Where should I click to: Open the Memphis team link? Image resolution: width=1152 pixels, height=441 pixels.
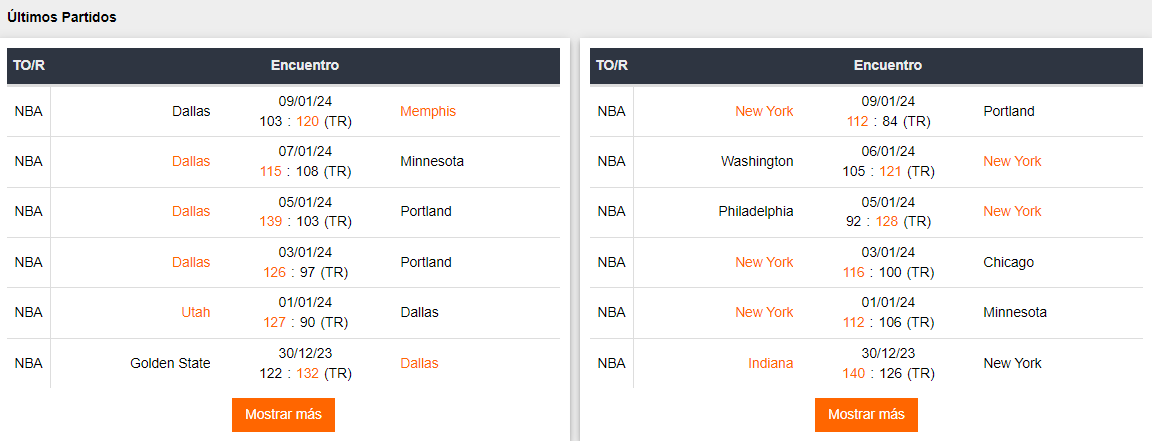[427, 111]
